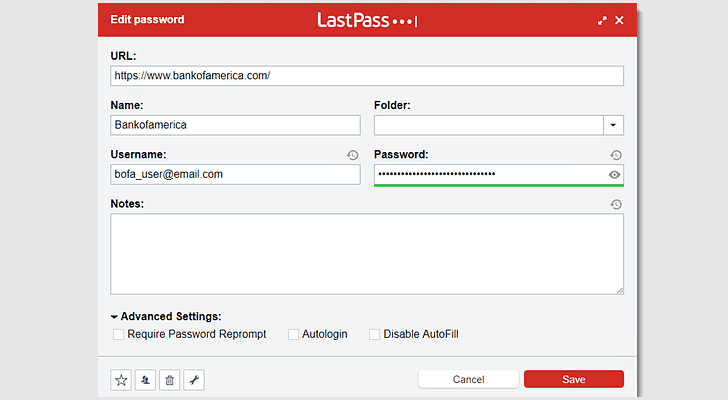Select the Name field containing Bankofamerica
The width and height of the screenshot is (728, 400).
pyautogui.click(x=235, y=125)
